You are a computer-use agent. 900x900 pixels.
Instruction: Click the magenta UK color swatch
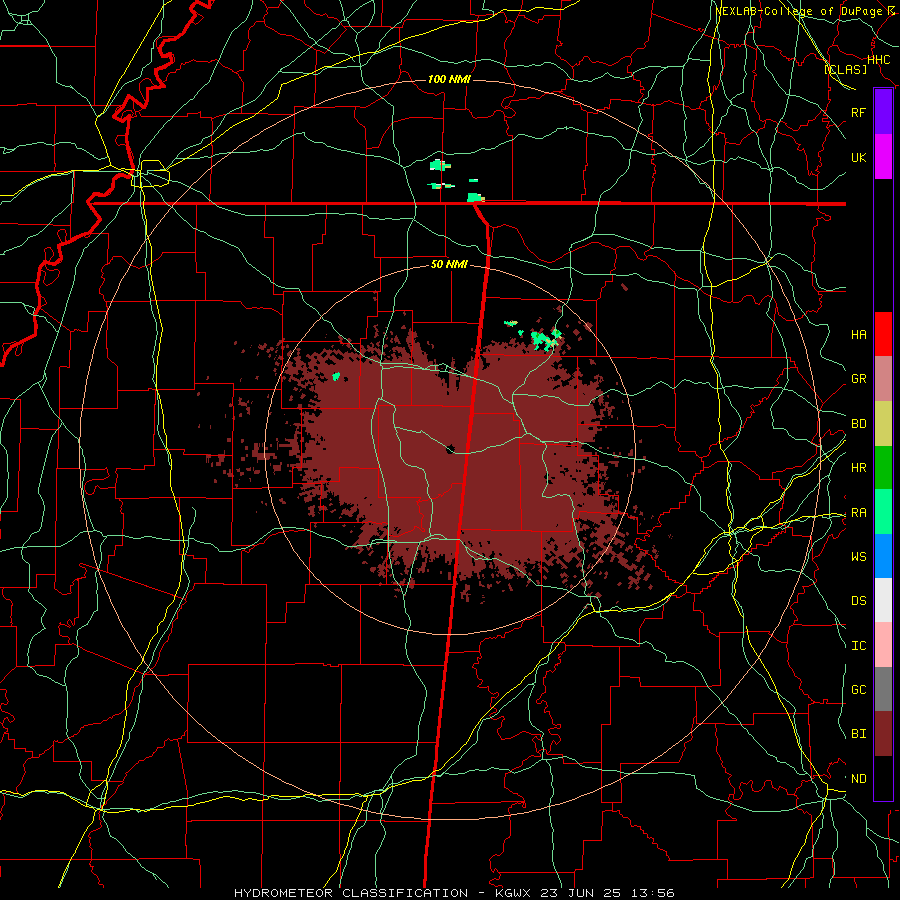coord(883,157)
